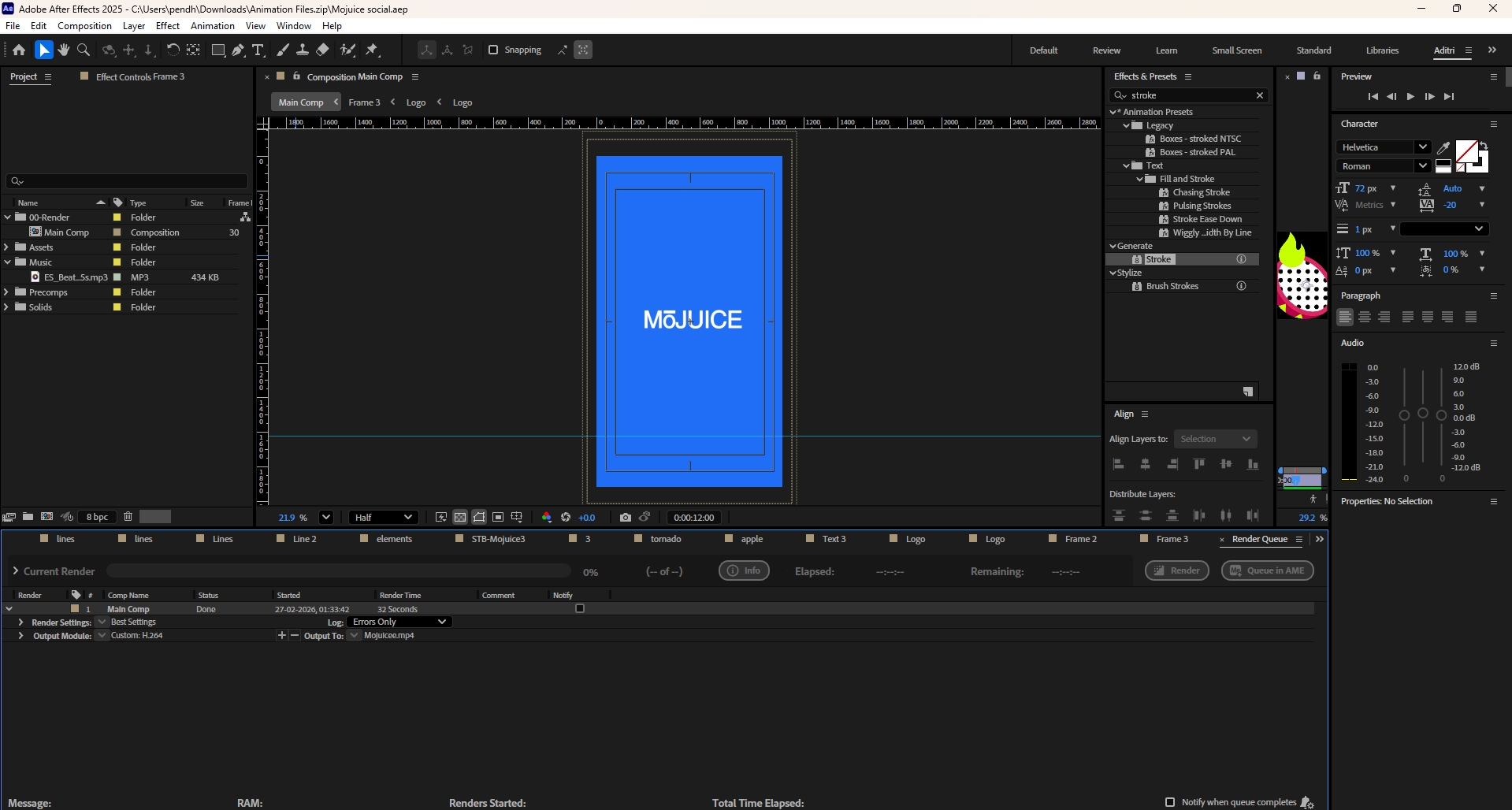Screen dimensions: 1512x810
Task: Collapse the 00-Render folder
Action: pyautogui.click(x=7, y=217)
